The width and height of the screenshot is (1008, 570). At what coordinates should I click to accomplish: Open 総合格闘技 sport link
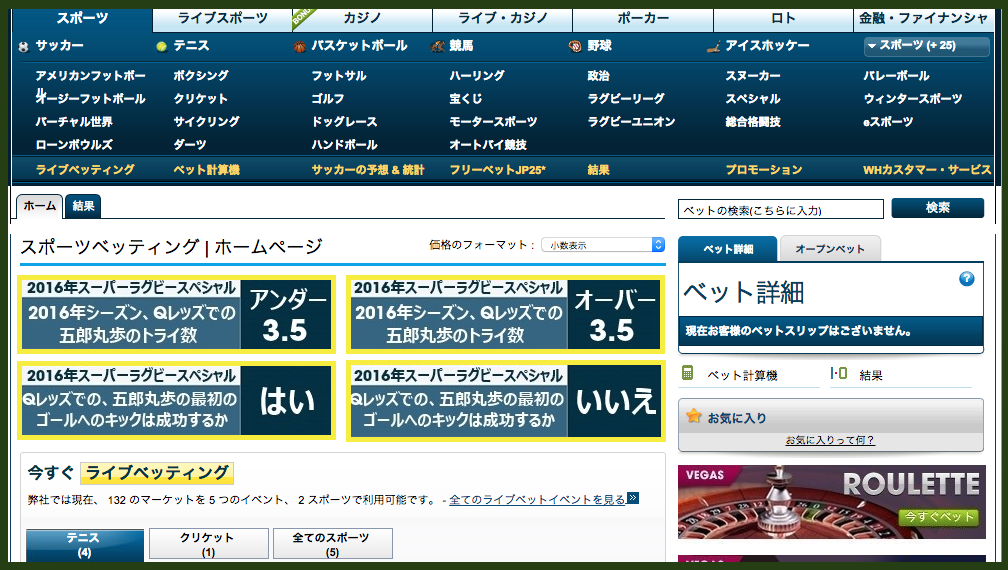tap(753, 122)
